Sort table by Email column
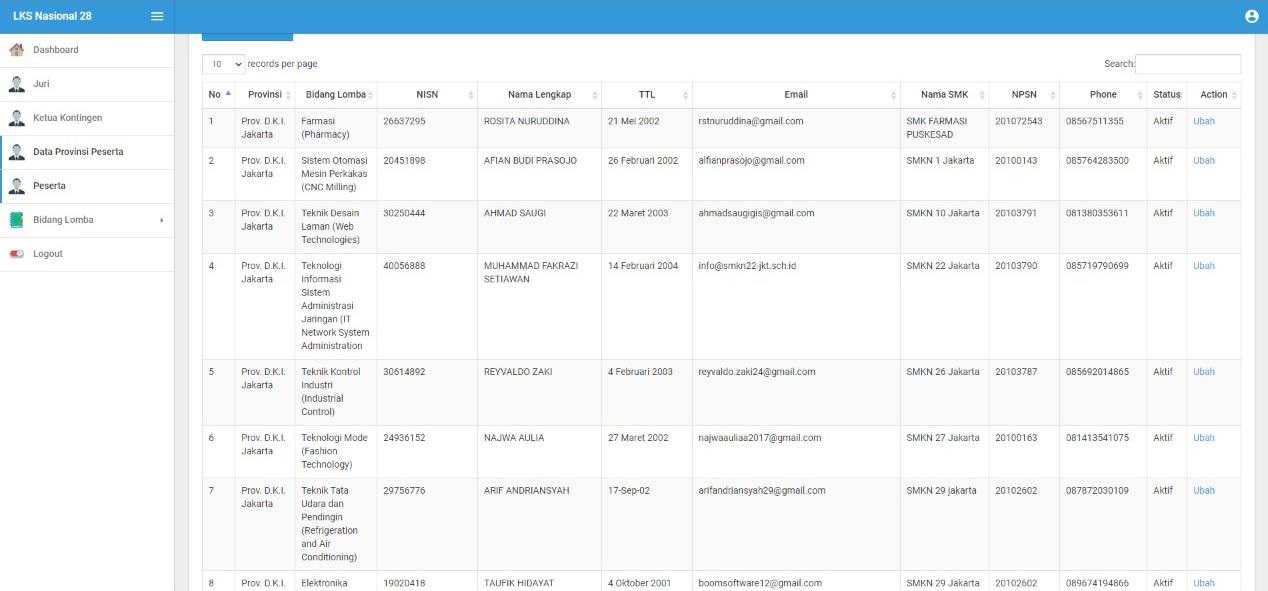This screenshot has width=1268, height=591. pyautogui.click(x=796, y=95)
